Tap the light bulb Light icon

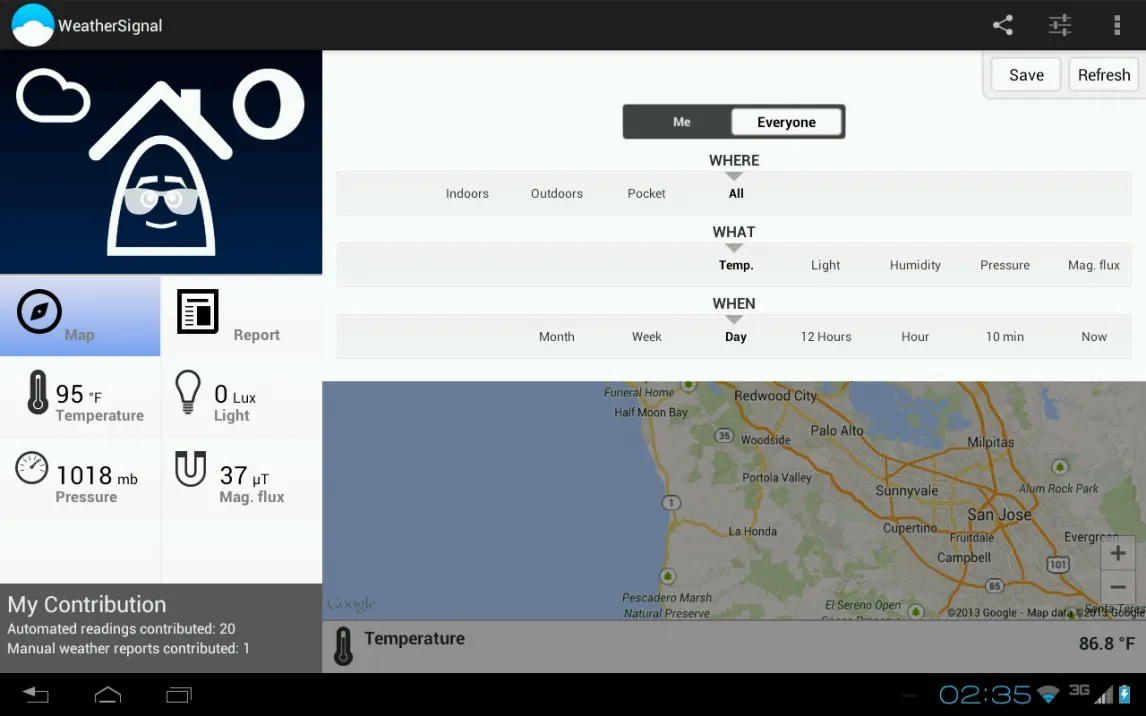(188, 392)
